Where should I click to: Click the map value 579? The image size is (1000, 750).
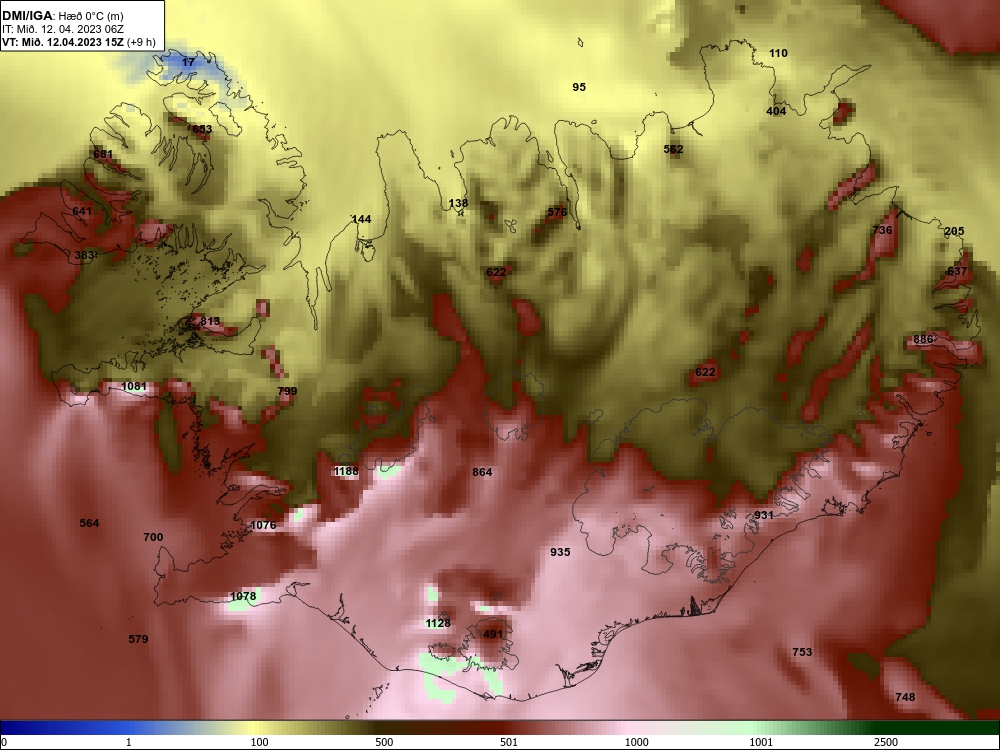point(138,638)
